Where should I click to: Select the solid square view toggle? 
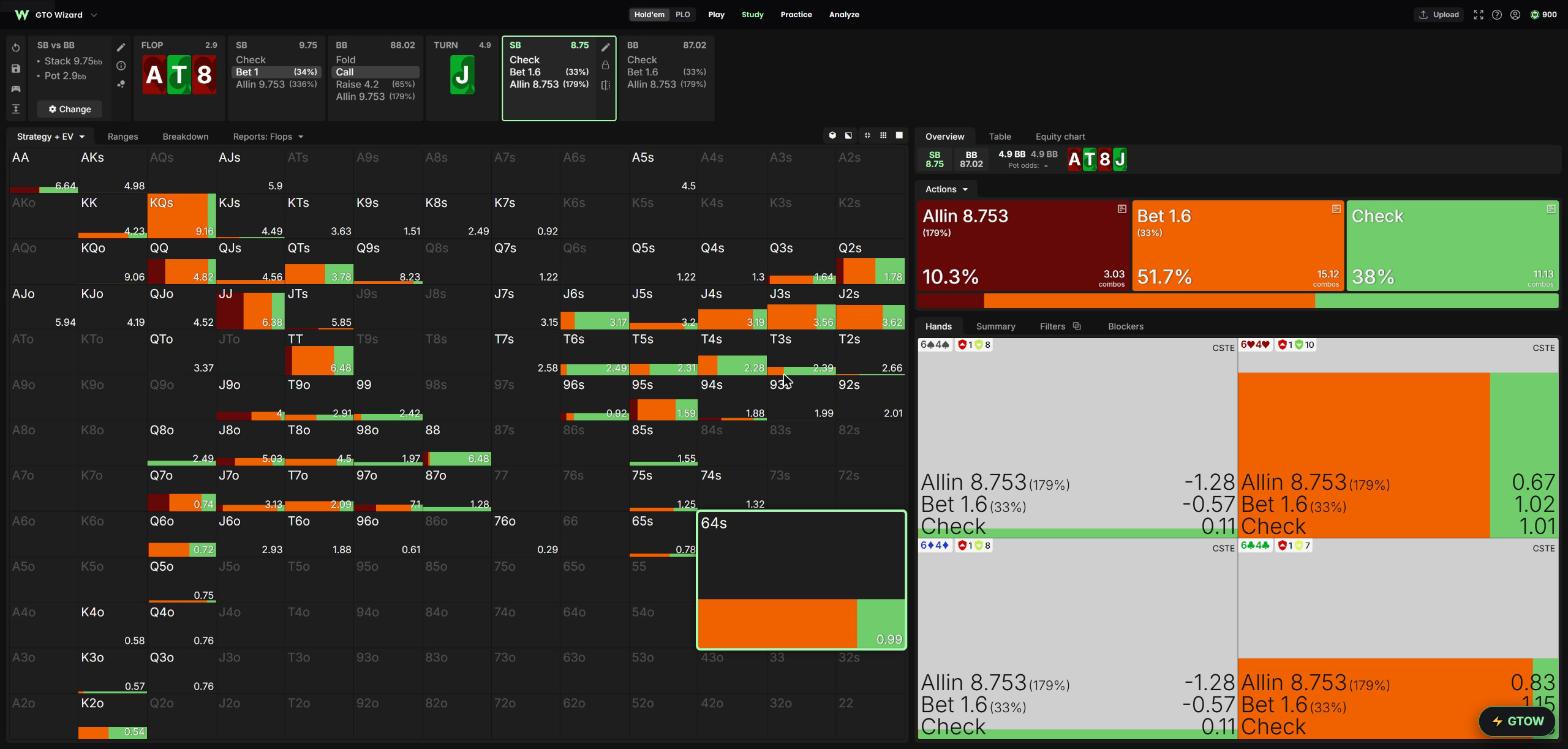[899, 136]
